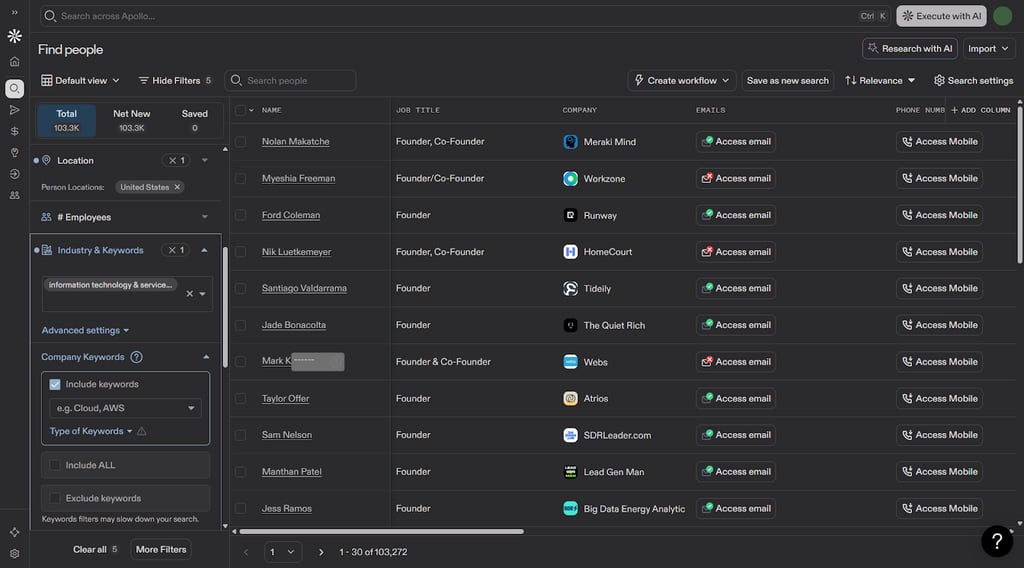The width and height of the screenshot is (1024, 568).
Task: Open the Default view dropdown
Action: tap(80, 80)
